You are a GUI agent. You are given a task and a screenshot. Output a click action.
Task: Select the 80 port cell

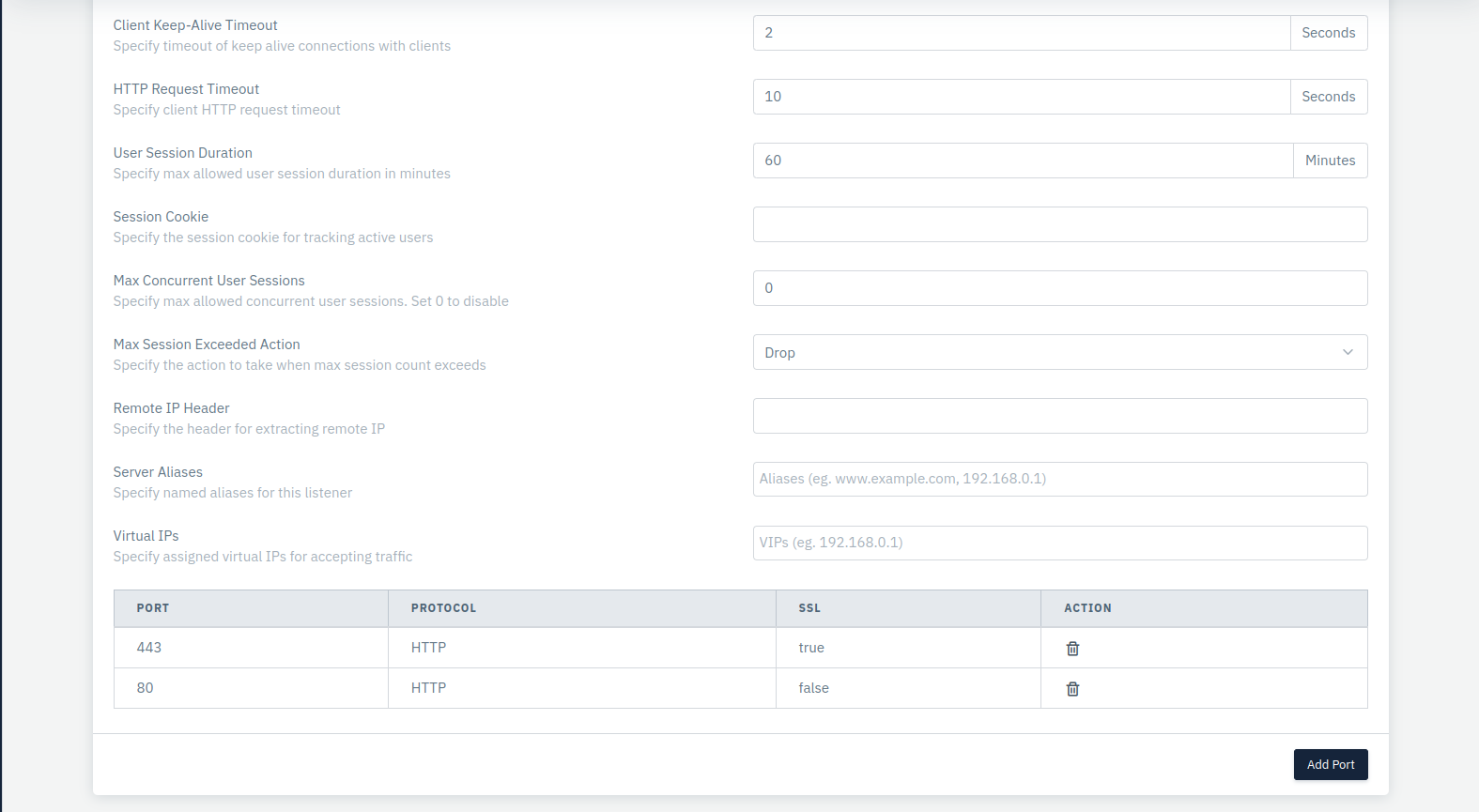(251, 688)
